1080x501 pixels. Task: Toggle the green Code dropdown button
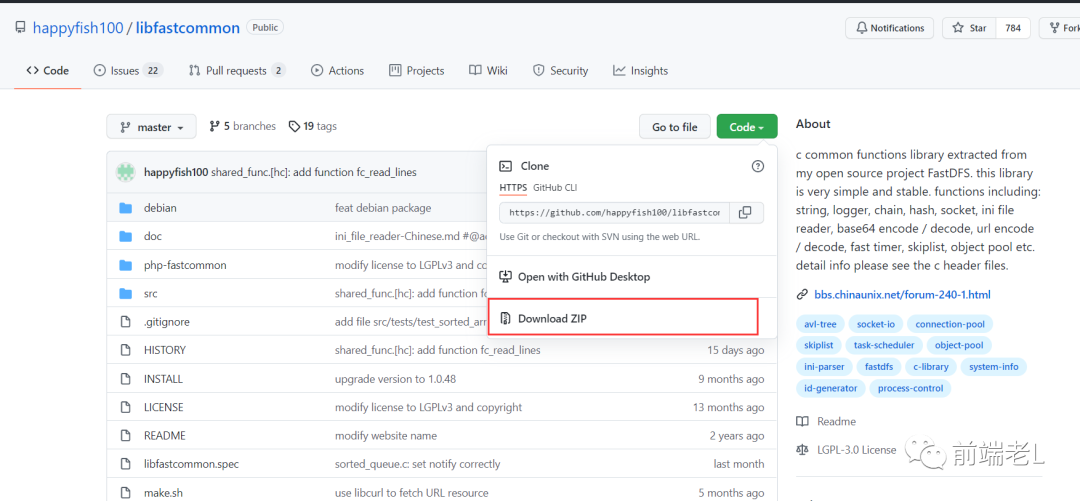(x=747, y=127)
